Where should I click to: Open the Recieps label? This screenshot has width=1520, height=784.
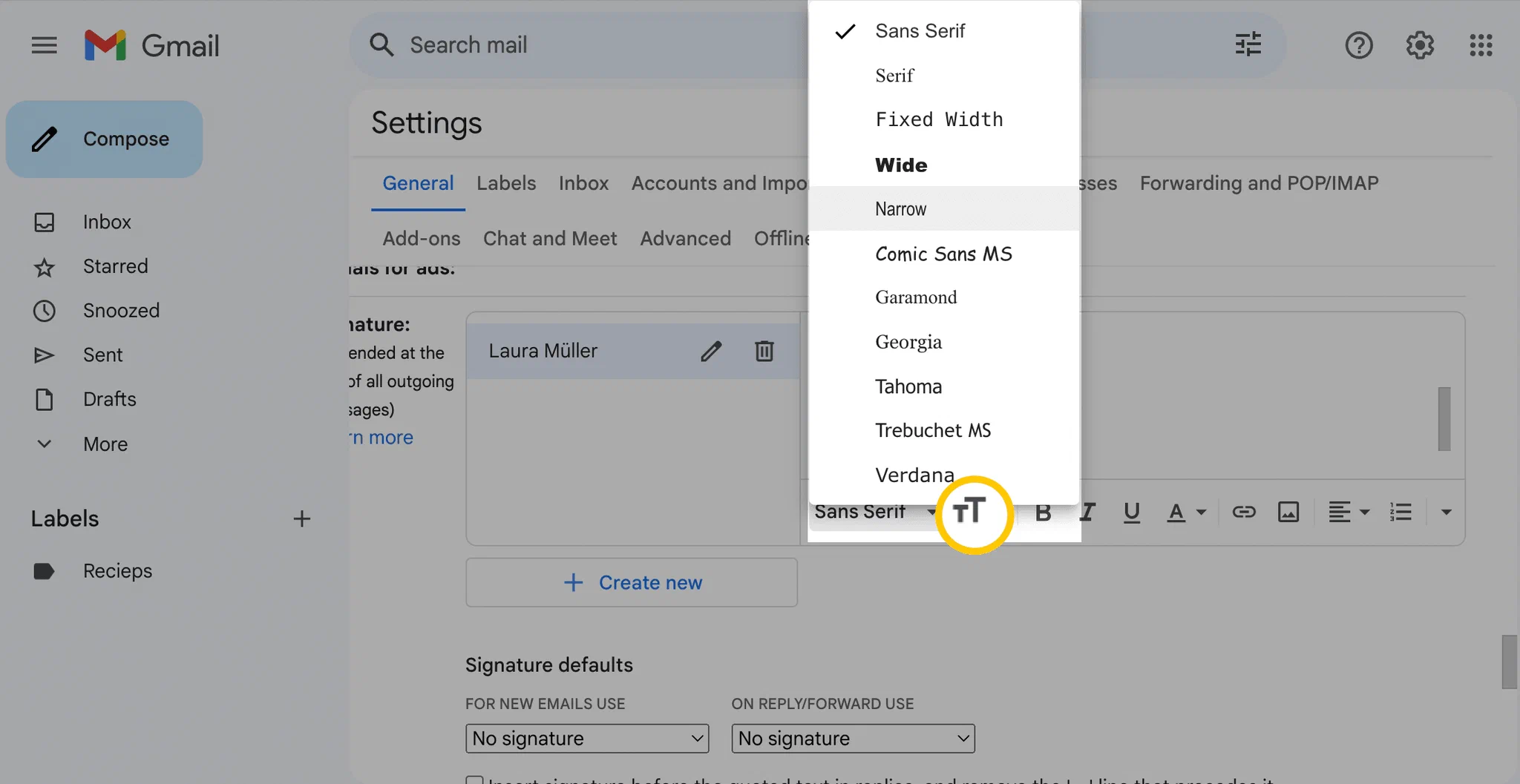pyautogui.click(x=117, y=570)
